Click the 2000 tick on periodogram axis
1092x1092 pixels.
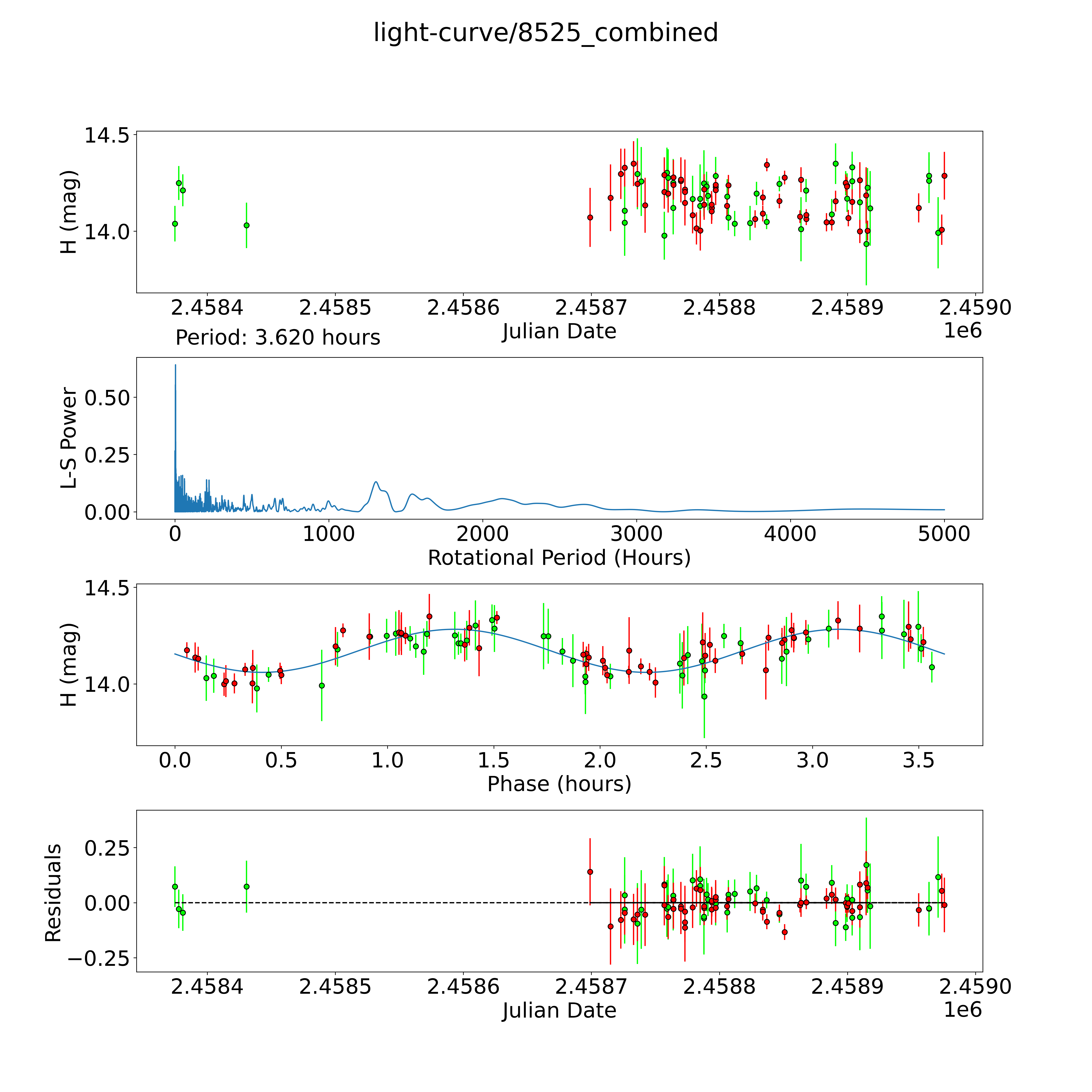click(483, 534)
